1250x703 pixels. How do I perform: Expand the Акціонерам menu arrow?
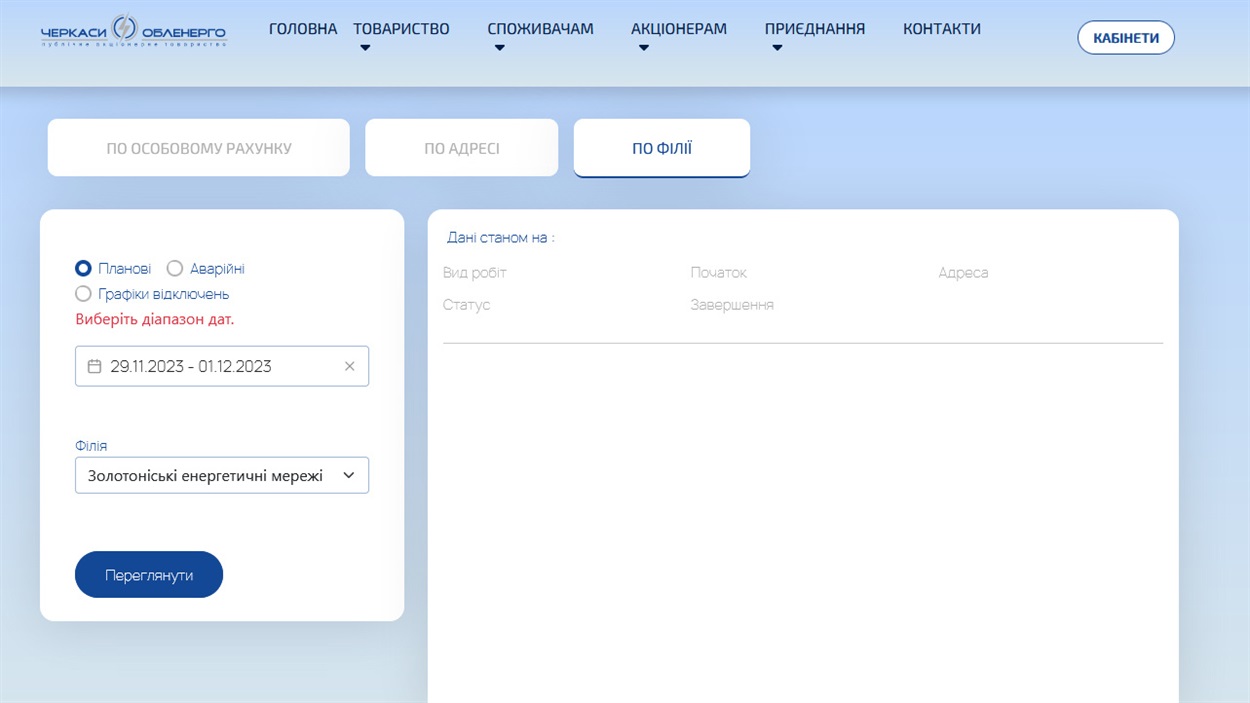pos(643,48)
